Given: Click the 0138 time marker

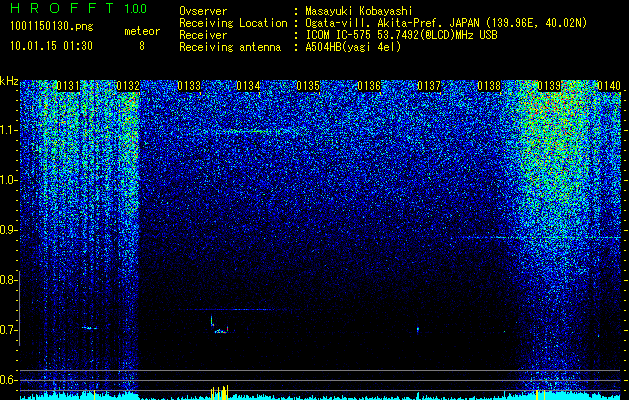Looking at the screenshot, I should 489,86.
